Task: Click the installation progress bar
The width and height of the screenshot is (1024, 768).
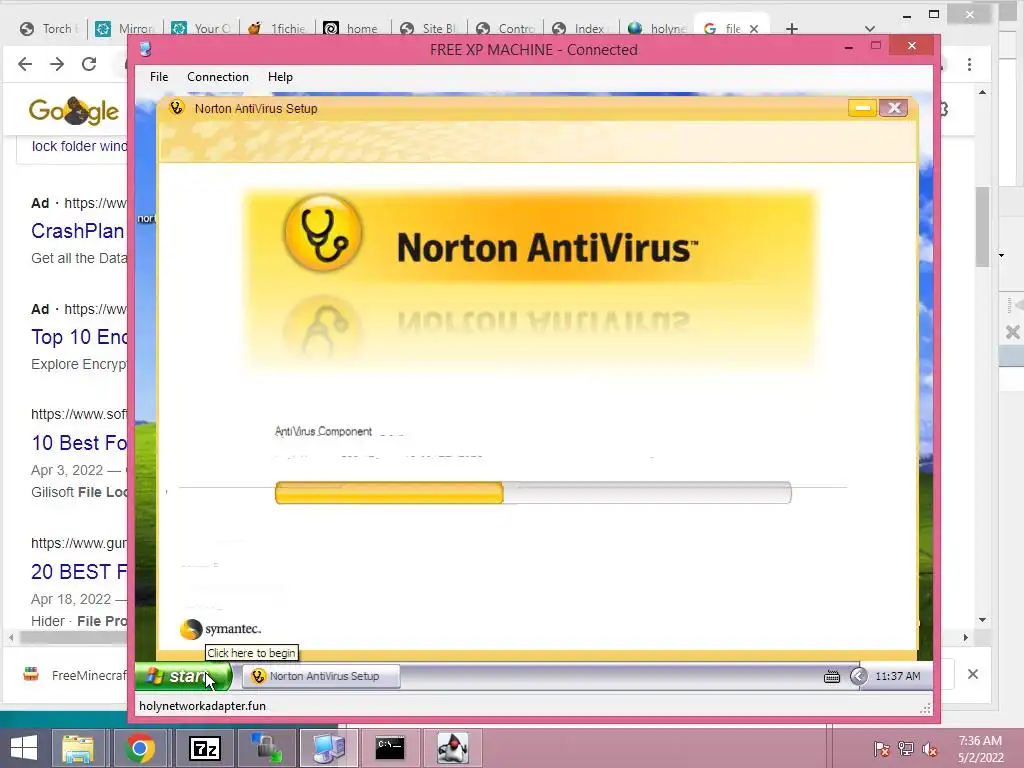Action: (x=533, y=492)
